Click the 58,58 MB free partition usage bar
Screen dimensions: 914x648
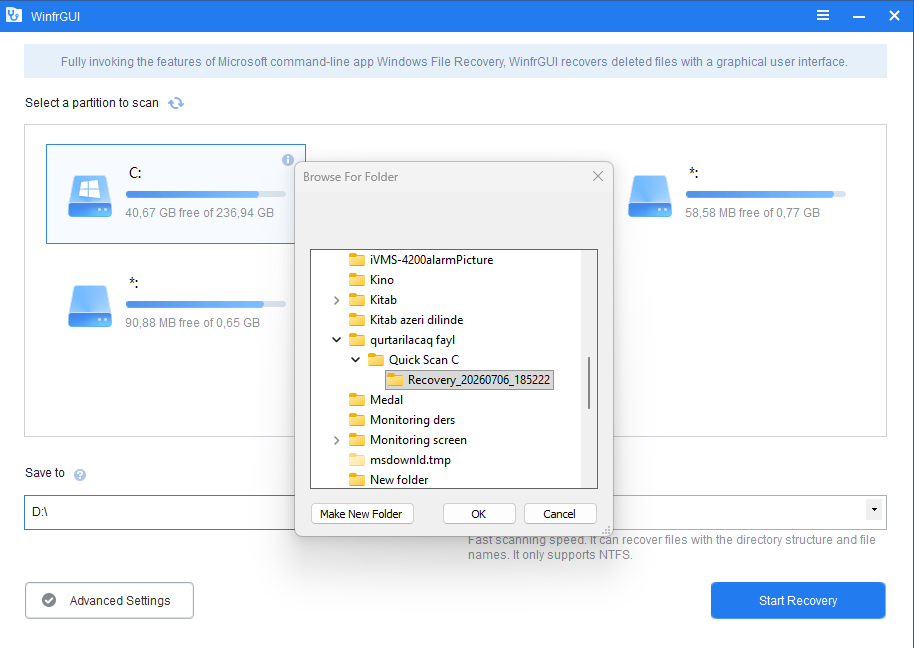pos(765,194)
